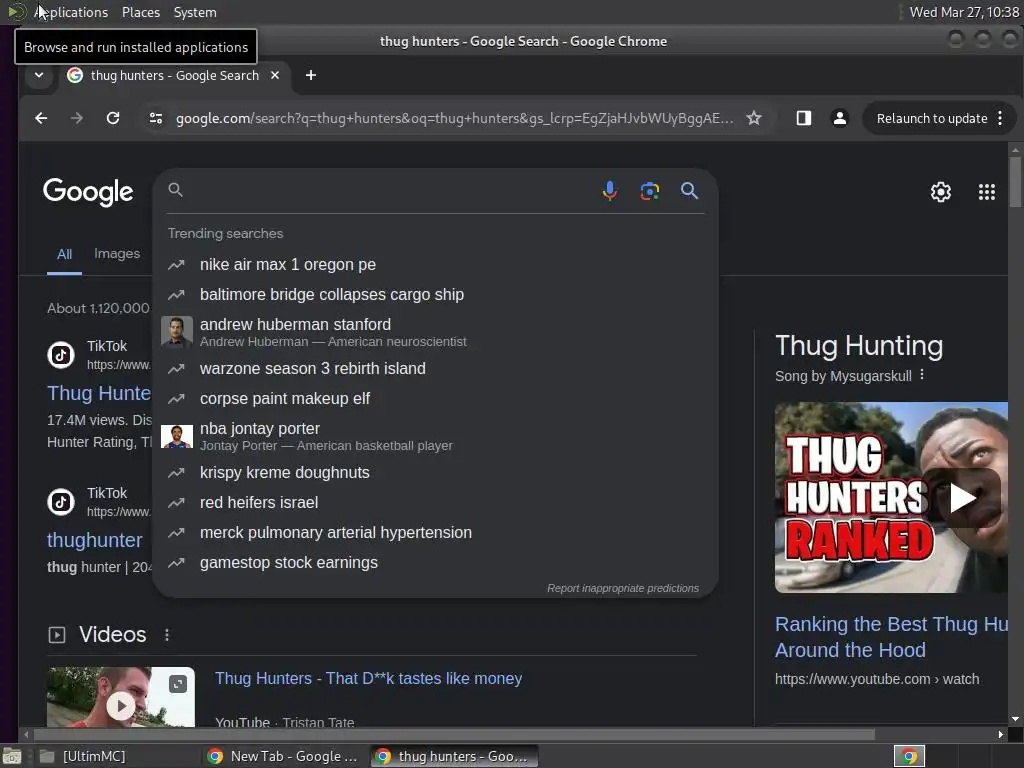Screen dimensions: 1024x768
Task: Select gamestop stock earnings suggestion
Action: (x=436, y=562)
